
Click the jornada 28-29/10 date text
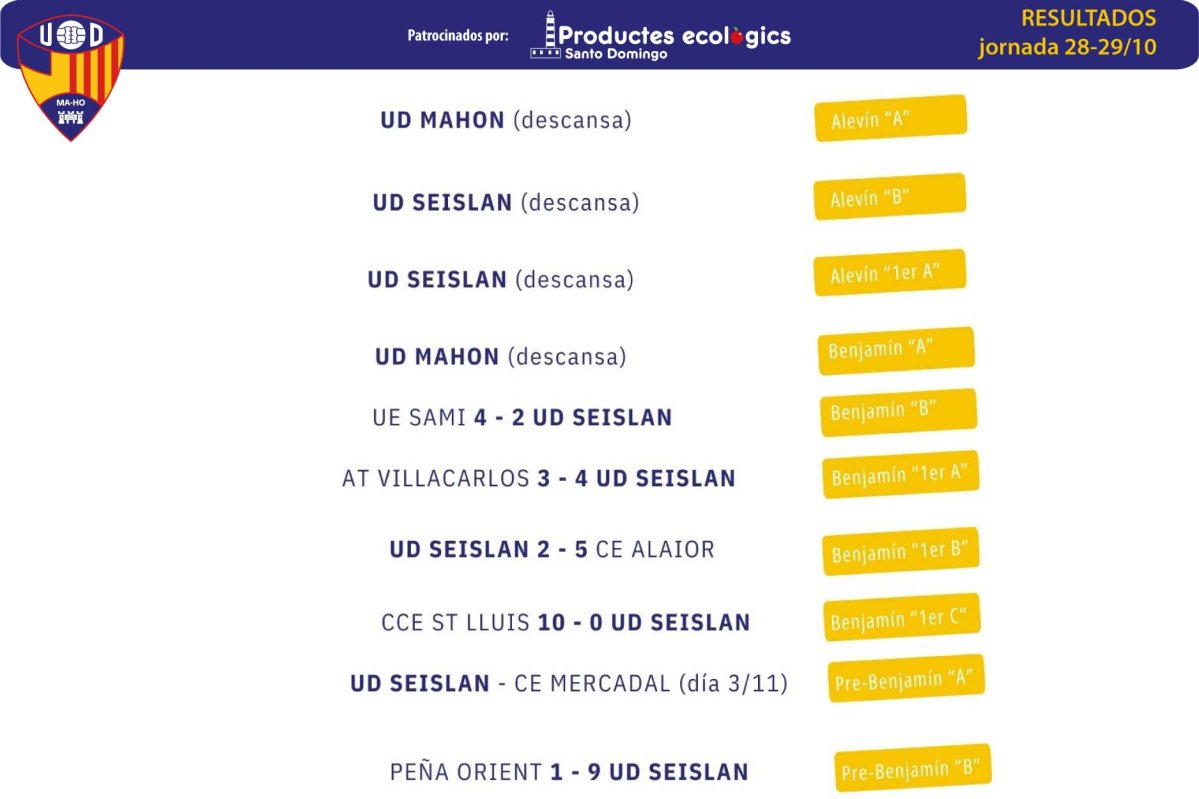pyautogui.click(x=1067, y=47)
